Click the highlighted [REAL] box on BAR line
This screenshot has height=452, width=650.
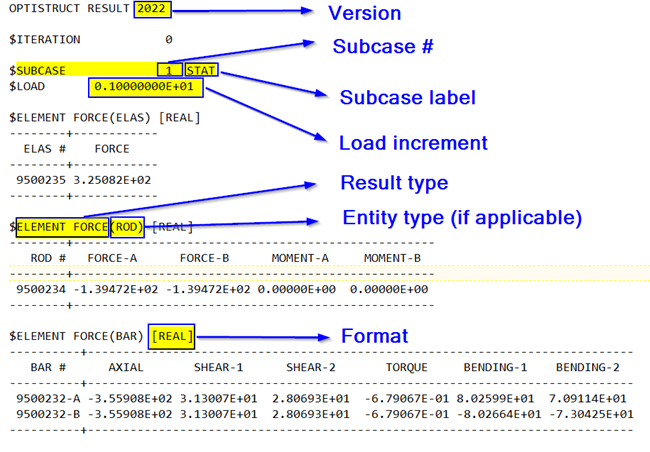click(172, 337)
